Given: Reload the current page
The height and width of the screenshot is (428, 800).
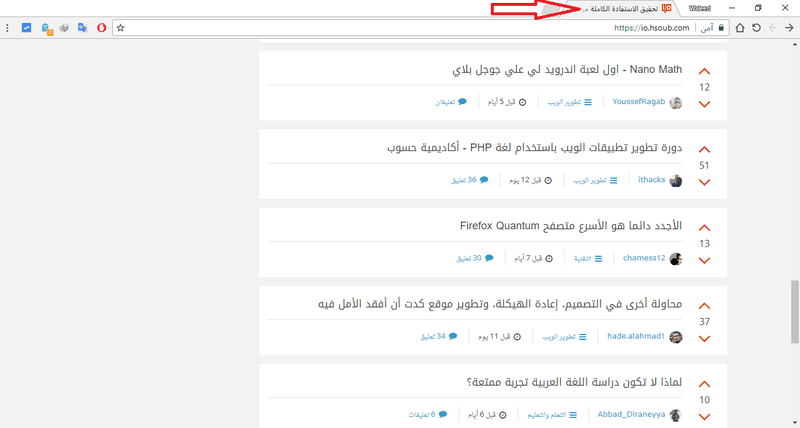Looking at the screenshot, I should [x=757, y=28].
